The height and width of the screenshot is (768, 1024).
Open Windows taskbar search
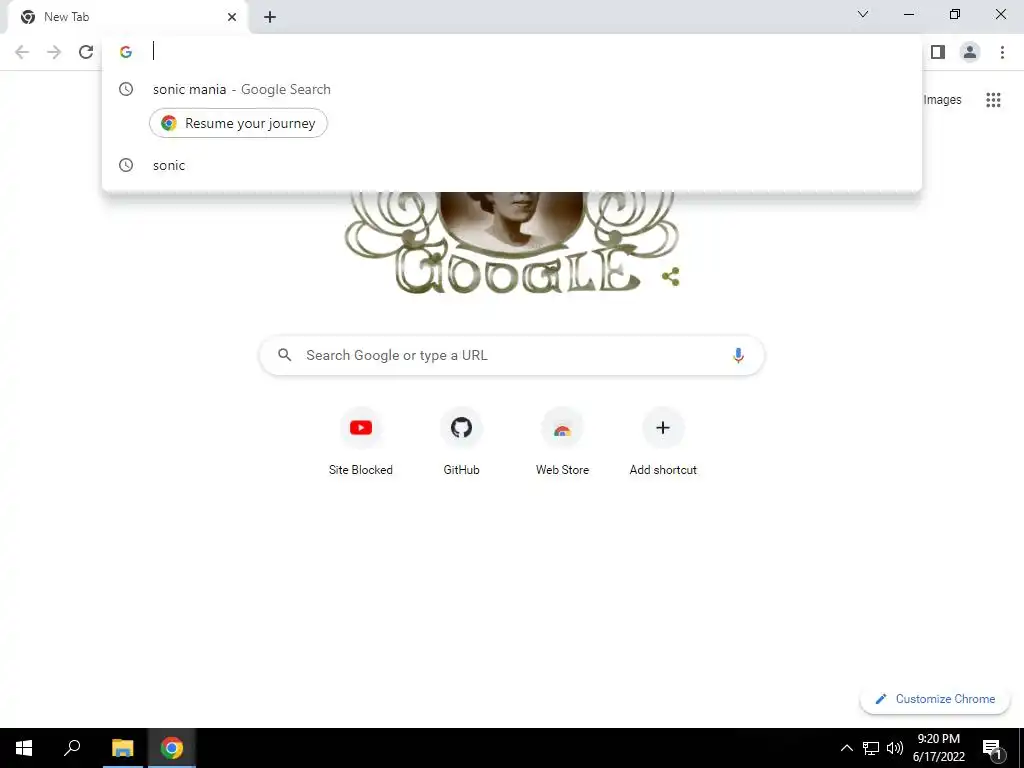72,748
